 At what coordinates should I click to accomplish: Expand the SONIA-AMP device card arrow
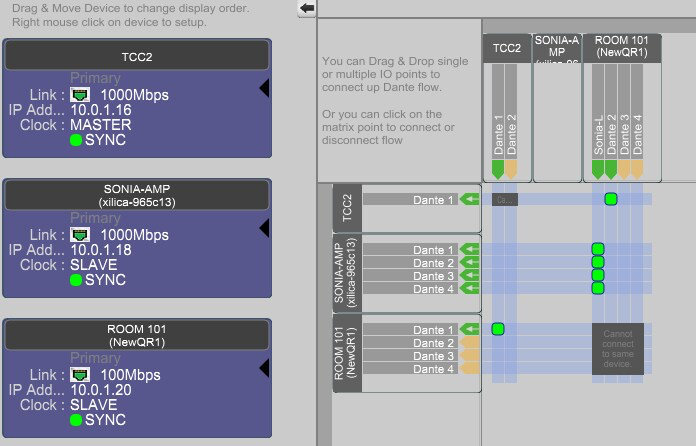pos(264,228)
